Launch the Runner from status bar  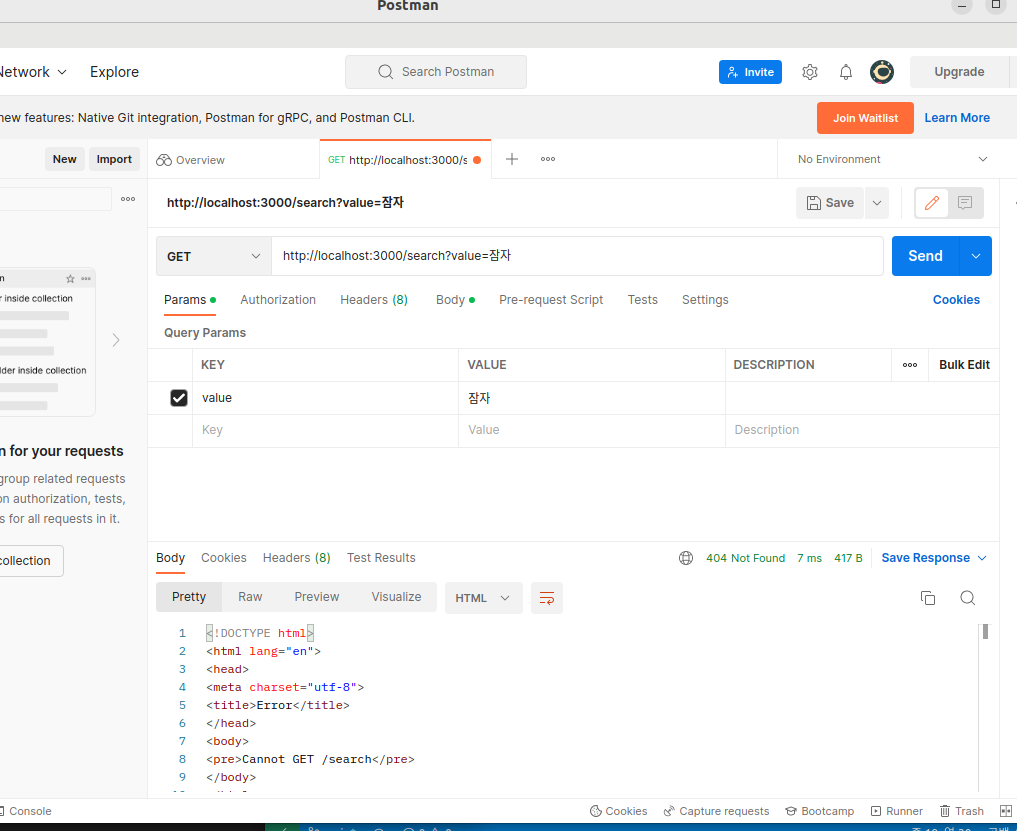[x=896, y=811]
